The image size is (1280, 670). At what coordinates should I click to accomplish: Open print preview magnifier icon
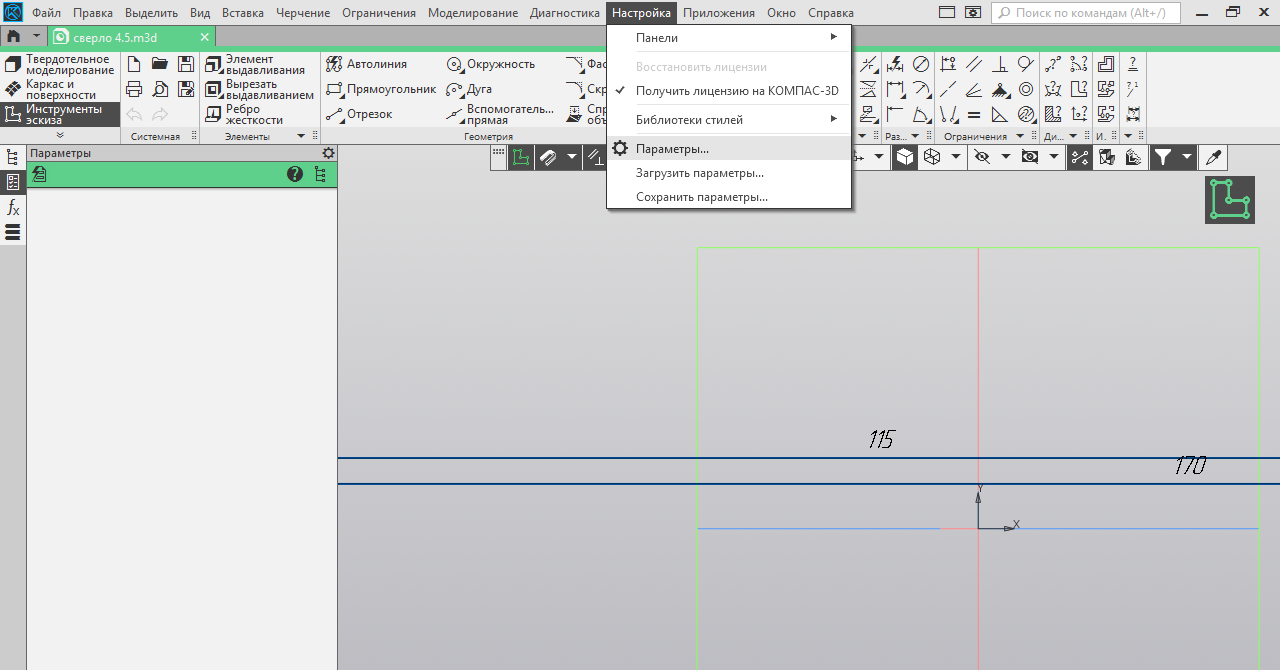point(160,89)
